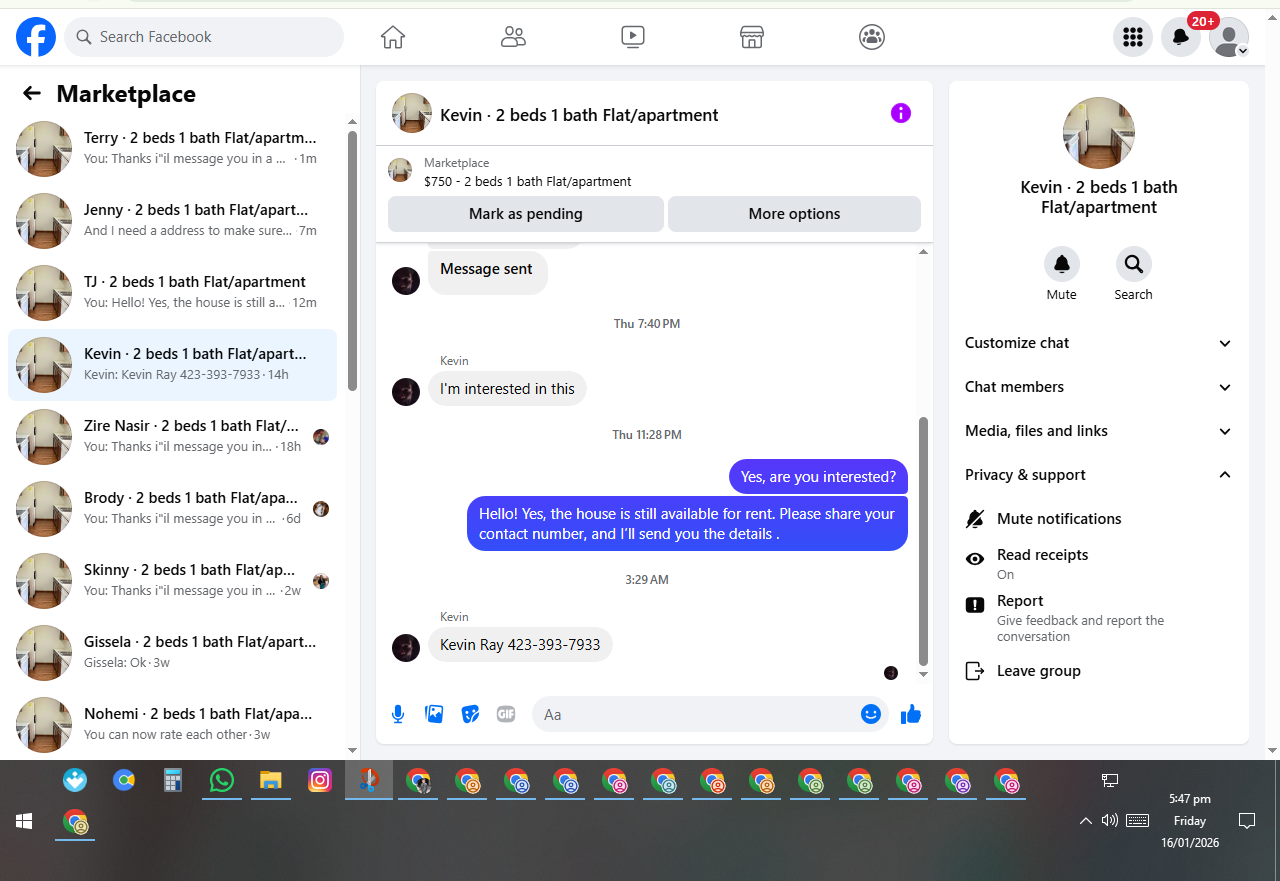Click Kevin's avatar beside I'm interested message
Image resolution: width=1280 pixels, height=881 pixels.
click(x=406, y=392)
